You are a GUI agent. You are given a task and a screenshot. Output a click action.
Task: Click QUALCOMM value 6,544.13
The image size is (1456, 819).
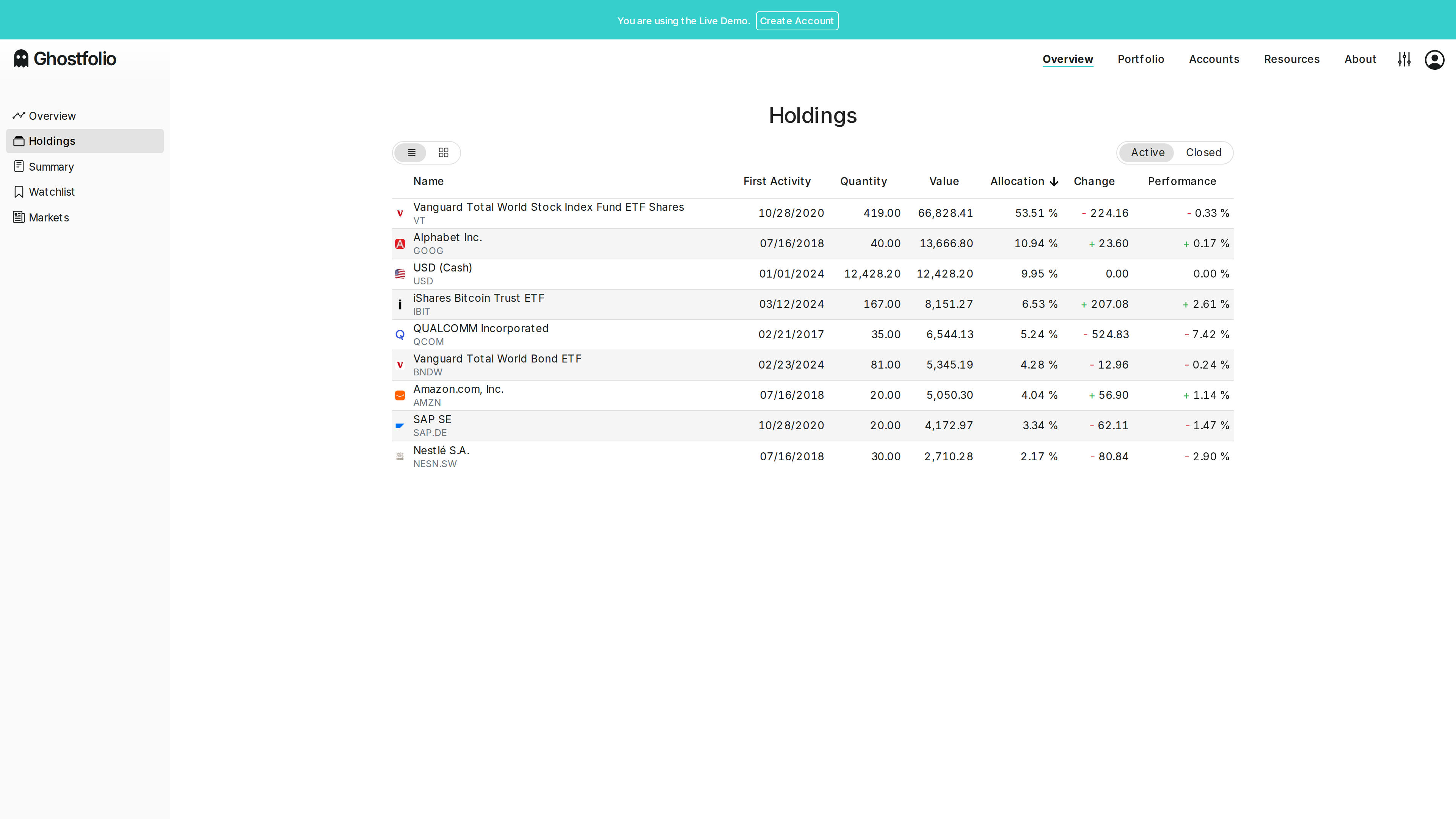pyautogui.click(x=949, y=334)
